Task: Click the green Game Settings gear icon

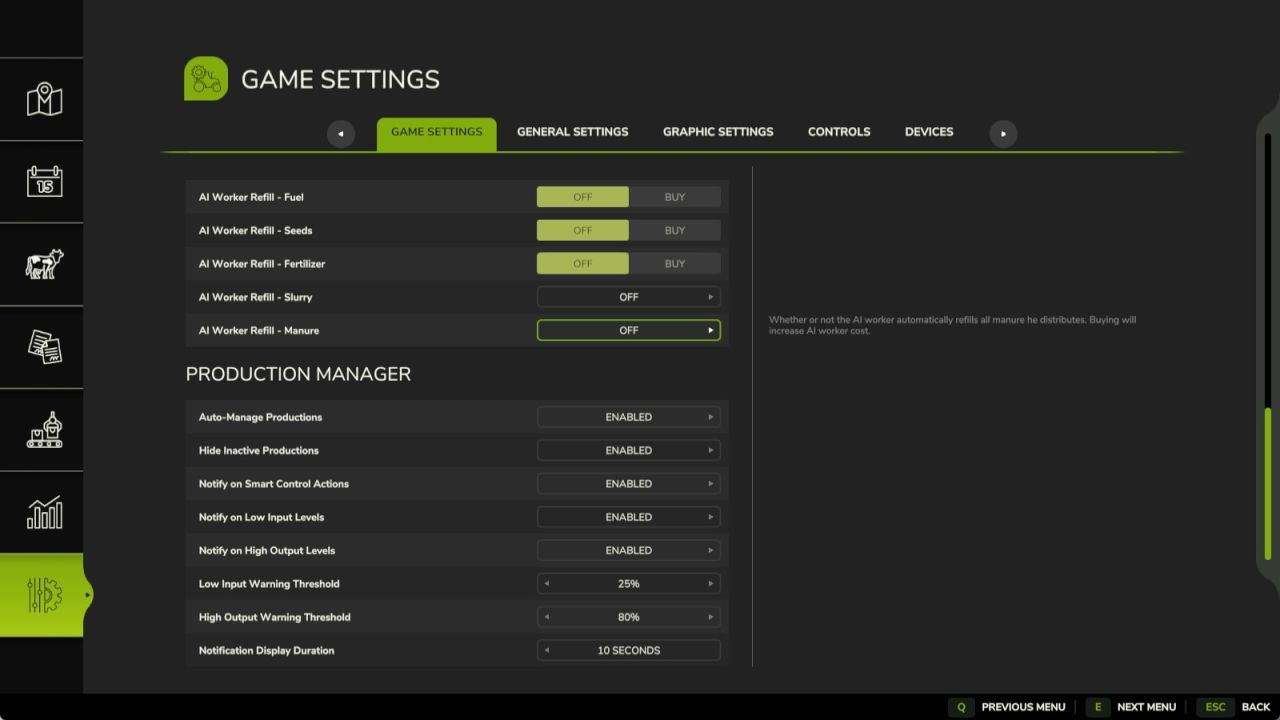Action: coord(205,78)
